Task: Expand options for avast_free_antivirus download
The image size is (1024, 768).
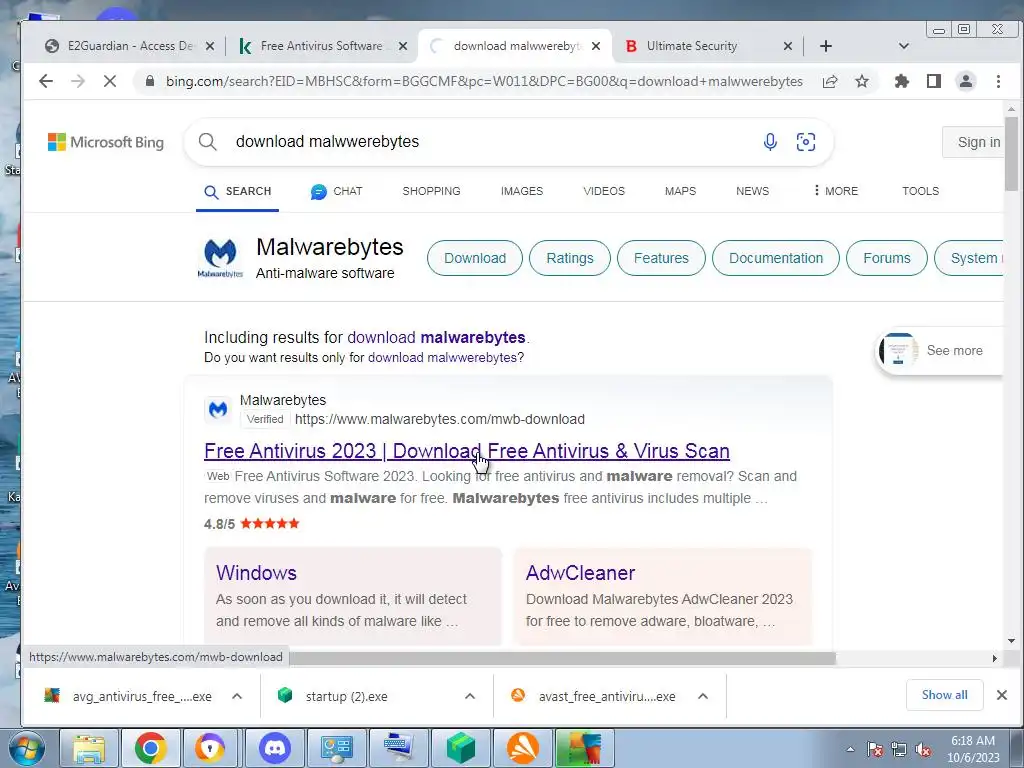Action: pyautogui.click(x=703, y=696)
